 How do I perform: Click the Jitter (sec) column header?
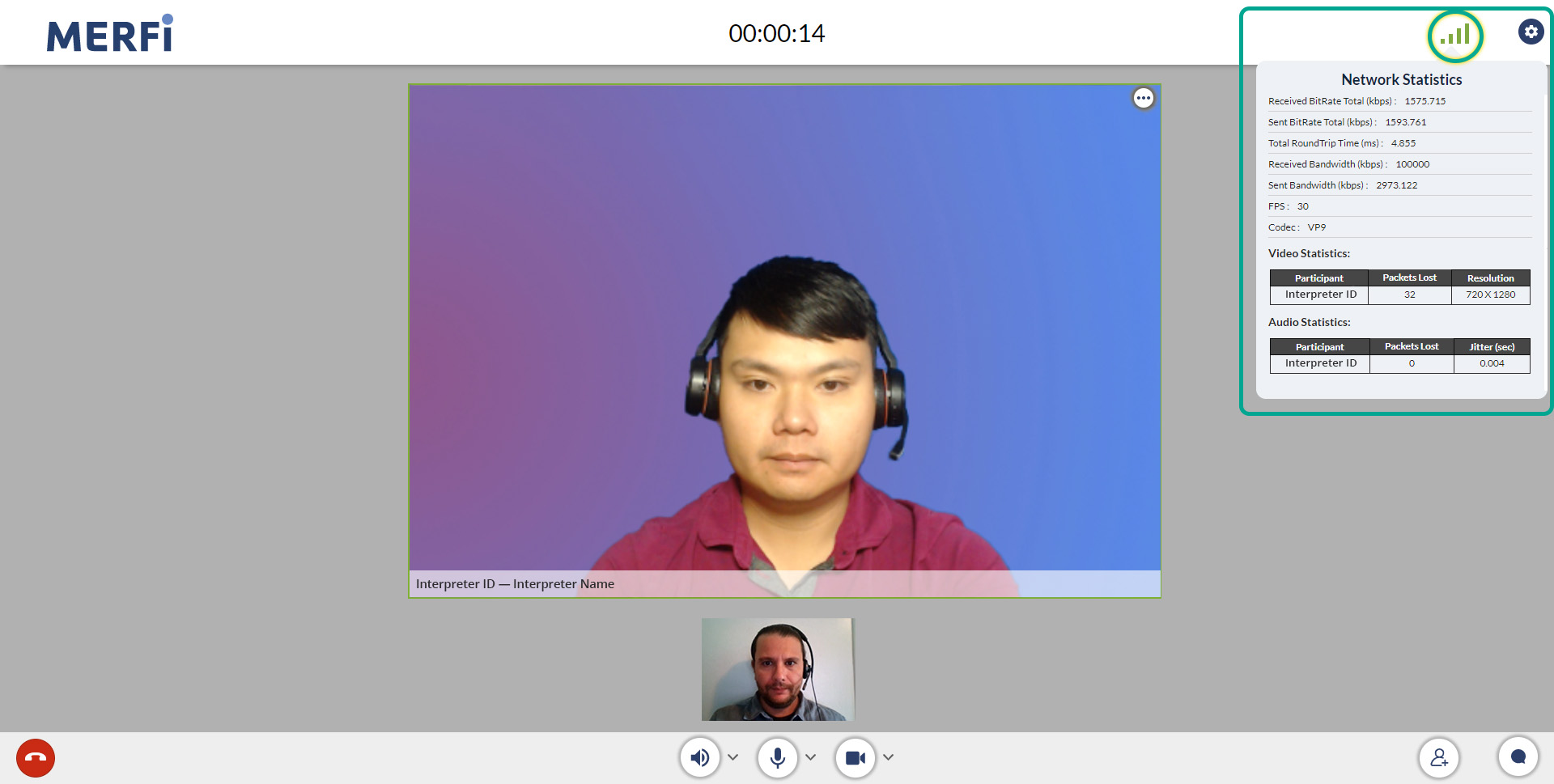coord(1492,347)
